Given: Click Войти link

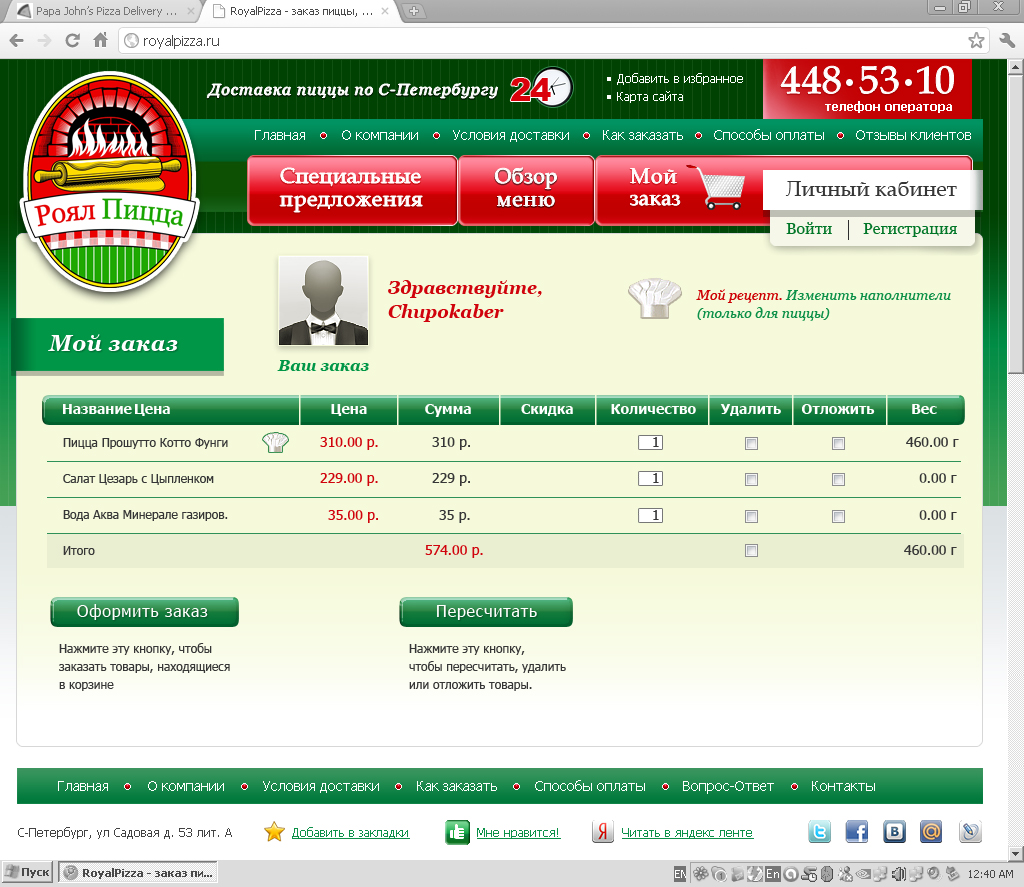Looking at the screenshot, I should (809, 229).
